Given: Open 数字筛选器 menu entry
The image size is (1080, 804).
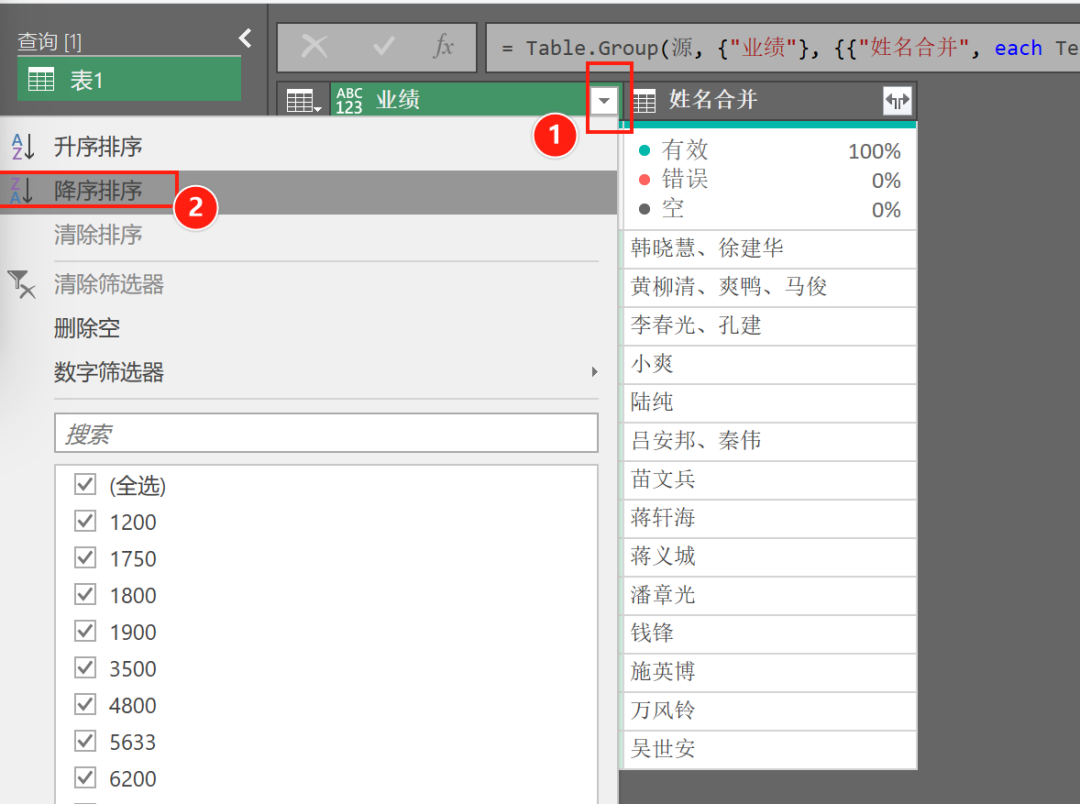Looking at the screenshot, I should (x=309, y=373).
